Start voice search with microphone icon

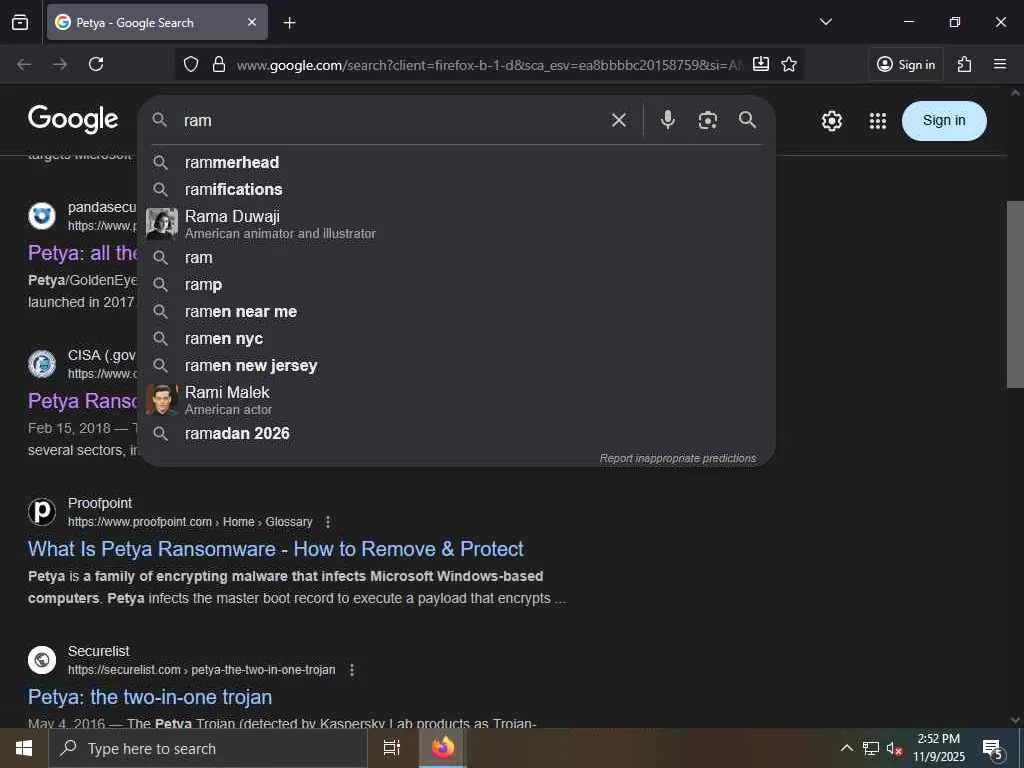[x=667, y=120]
